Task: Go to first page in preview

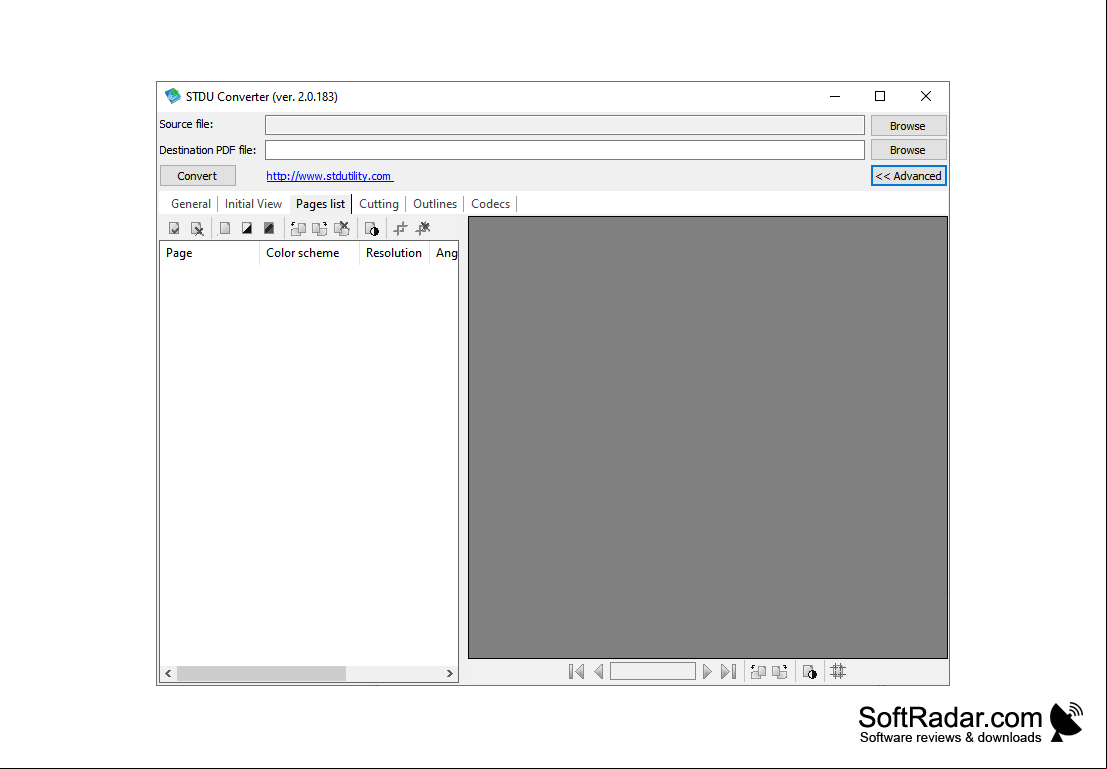Action: click(x=576, y=672)
